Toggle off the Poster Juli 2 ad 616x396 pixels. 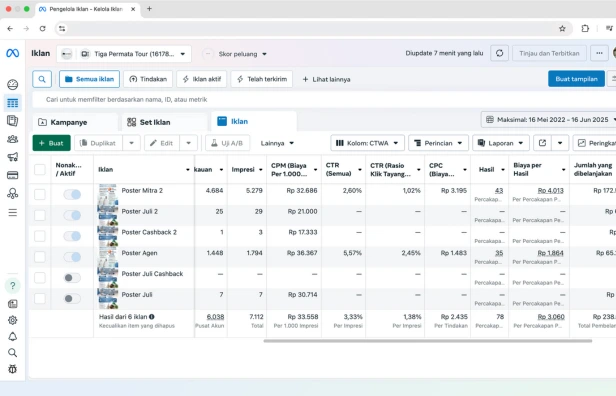73,215
